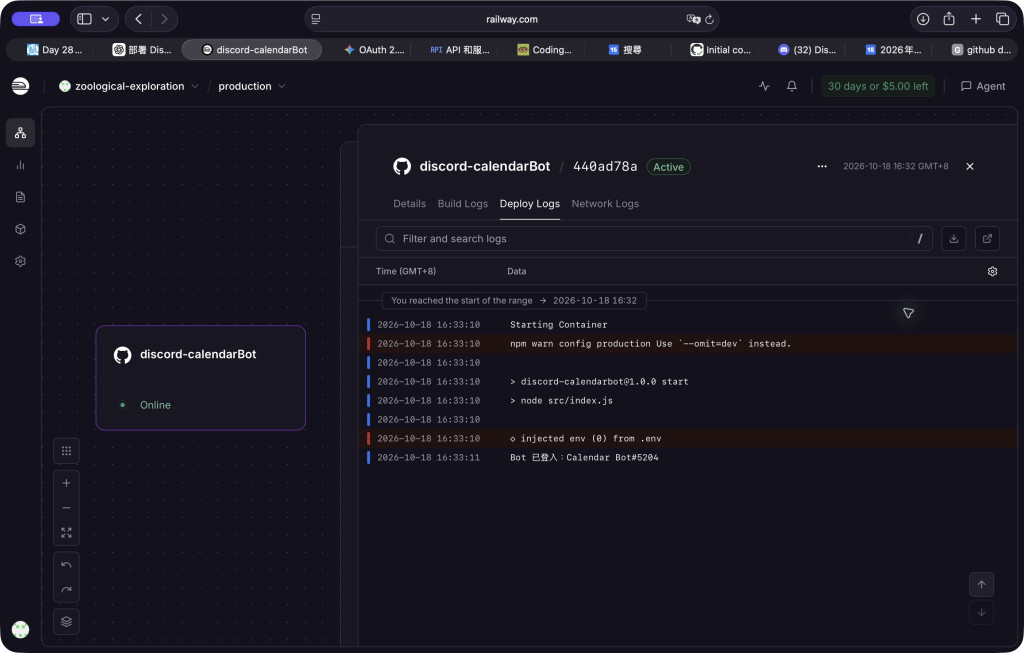Open log column settings gear
The width and height of the screenshot is (1024, 653).
tap(992, 271)
